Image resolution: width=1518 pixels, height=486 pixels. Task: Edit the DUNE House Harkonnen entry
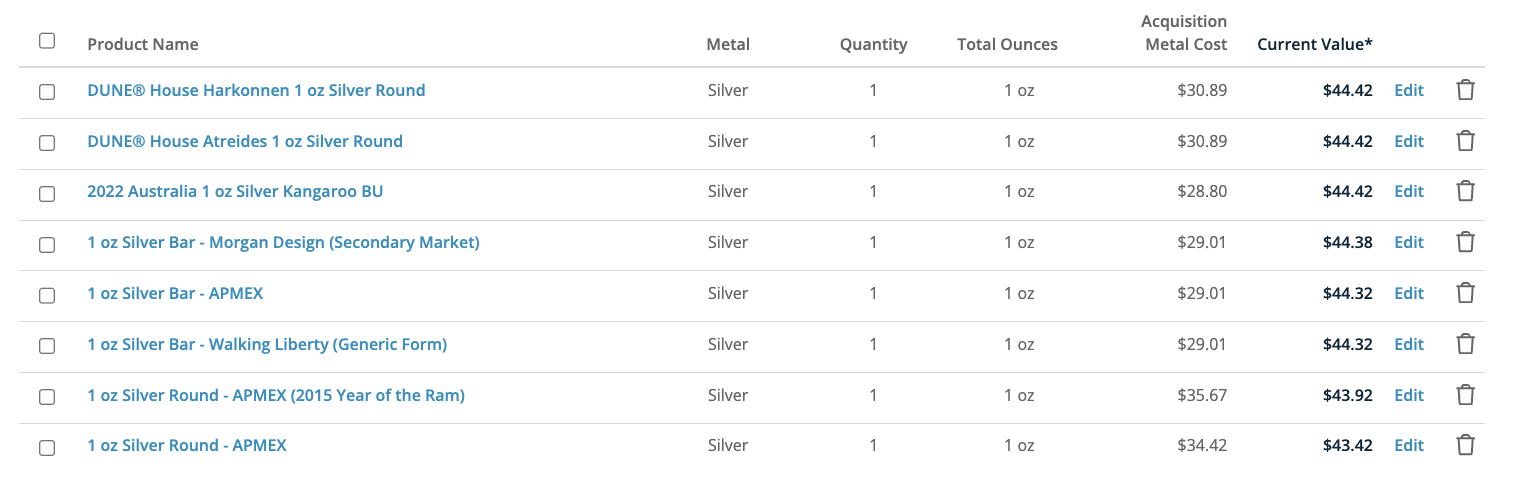pyautogui.click(x=1409, y=90)
